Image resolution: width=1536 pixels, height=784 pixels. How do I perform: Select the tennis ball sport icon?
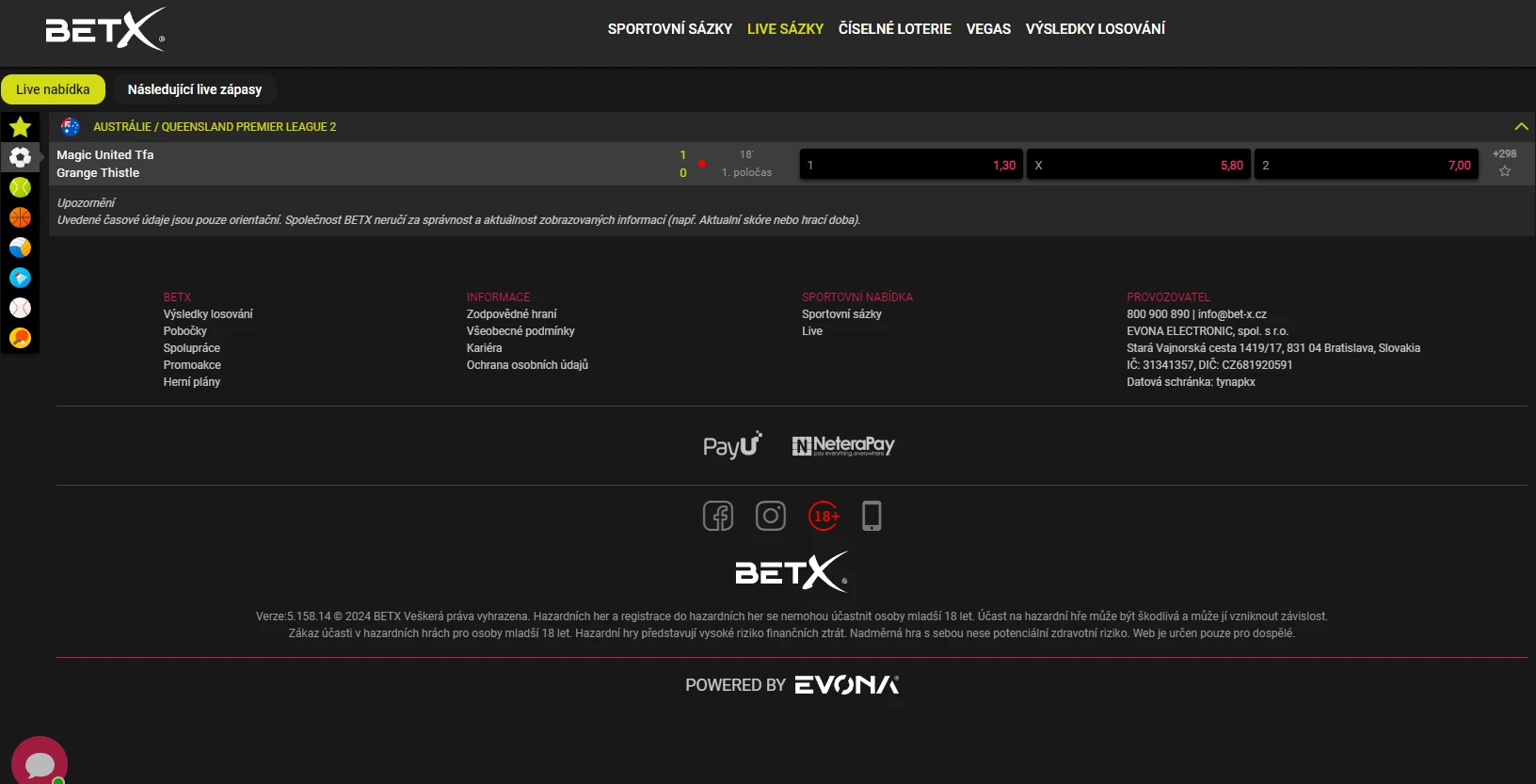20,187
